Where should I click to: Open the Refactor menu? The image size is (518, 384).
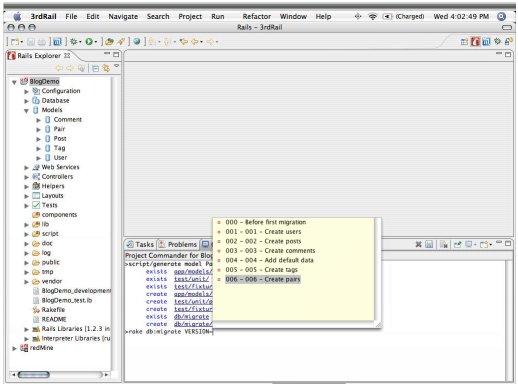pos(257,16)
